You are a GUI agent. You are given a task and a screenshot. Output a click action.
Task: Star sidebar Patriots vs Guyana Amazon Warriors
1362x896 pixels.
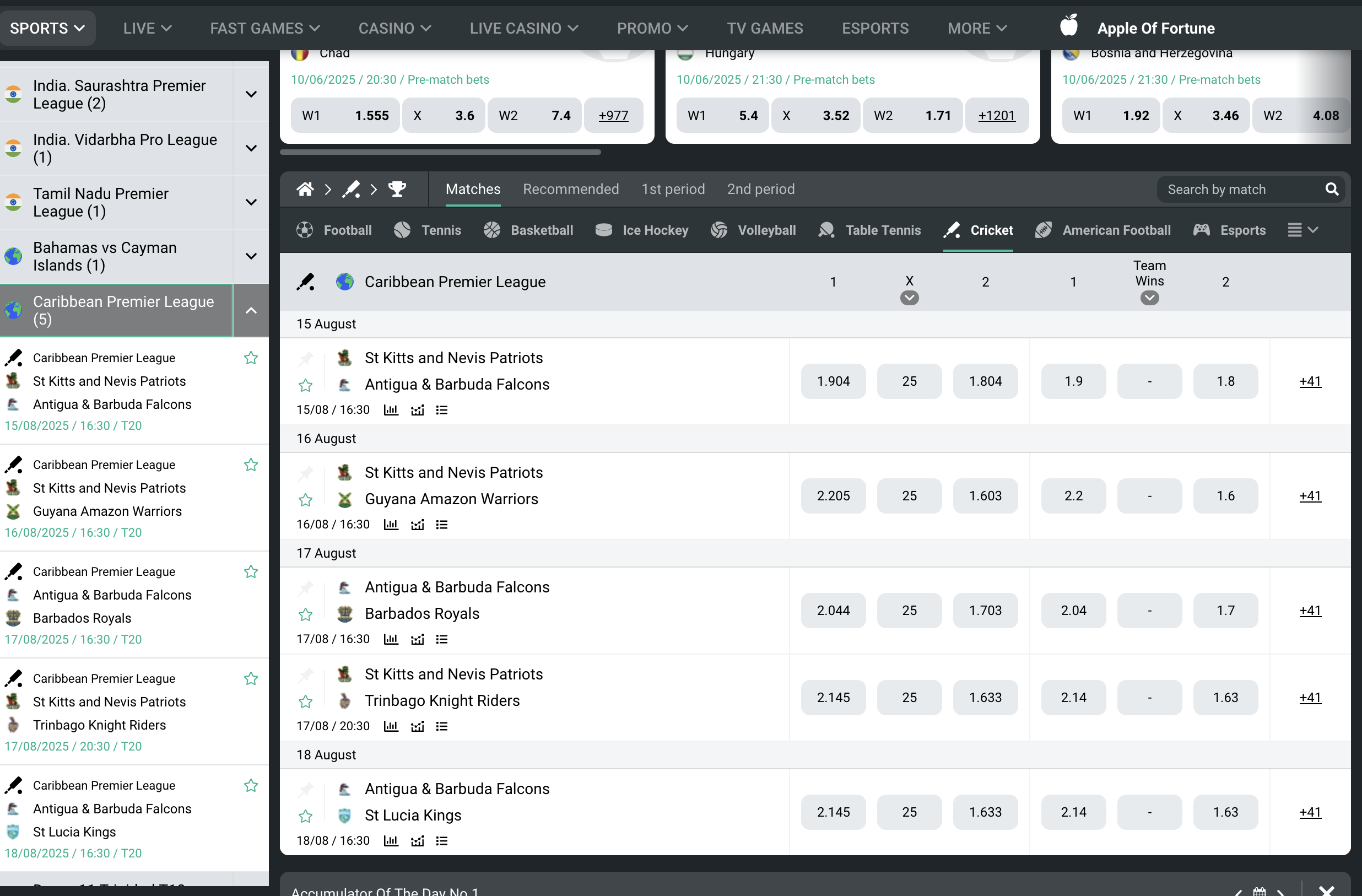251,465
